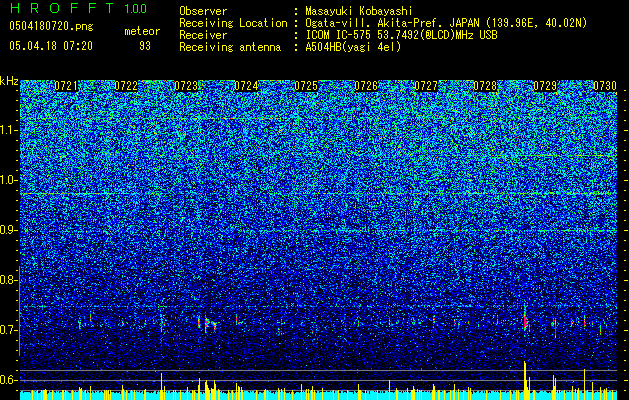
Task: Click the Receiving antenna label
Action: click(230, 47)
